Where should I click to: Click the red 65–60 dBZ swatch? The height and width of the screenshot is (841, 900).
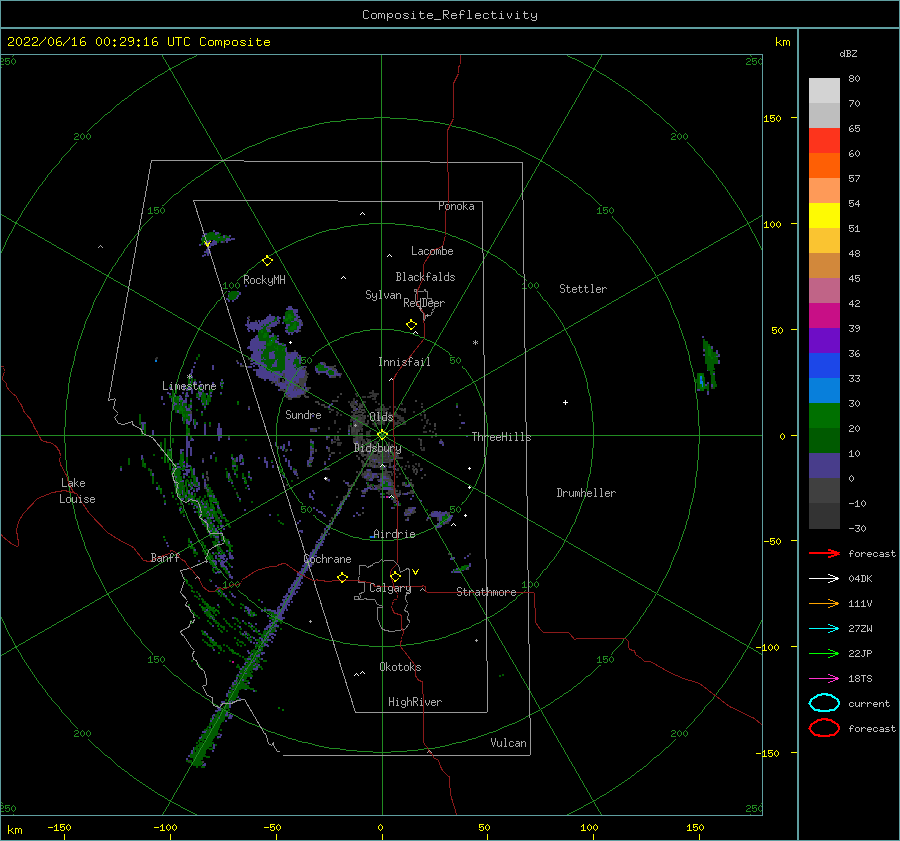(824, 141)
